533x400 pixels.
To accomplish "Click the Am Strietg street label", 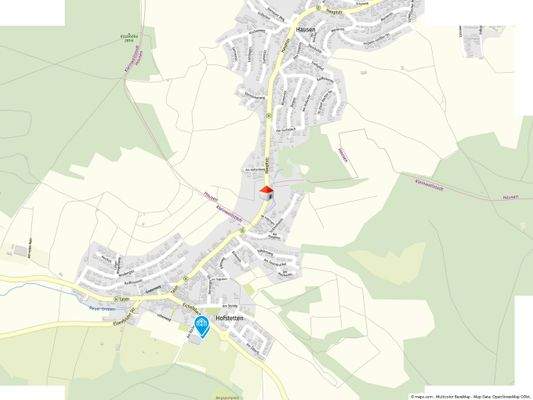I will coord(229,306).
